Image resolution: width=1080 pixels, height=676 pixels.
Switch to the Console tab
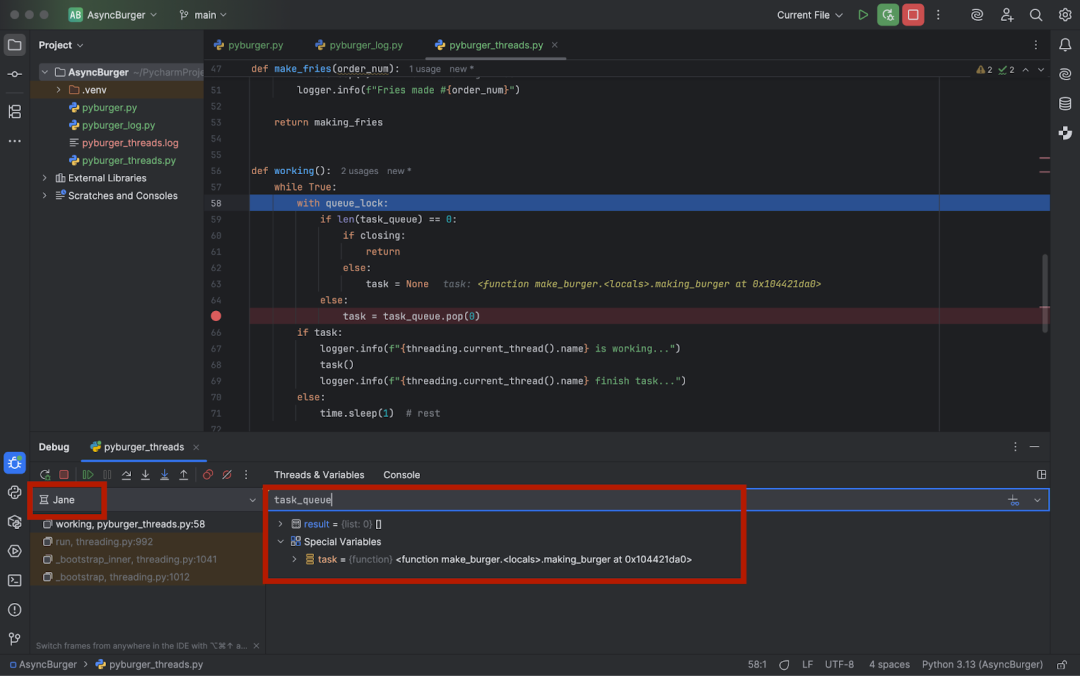pyautogui.click(x=402, y=475)
